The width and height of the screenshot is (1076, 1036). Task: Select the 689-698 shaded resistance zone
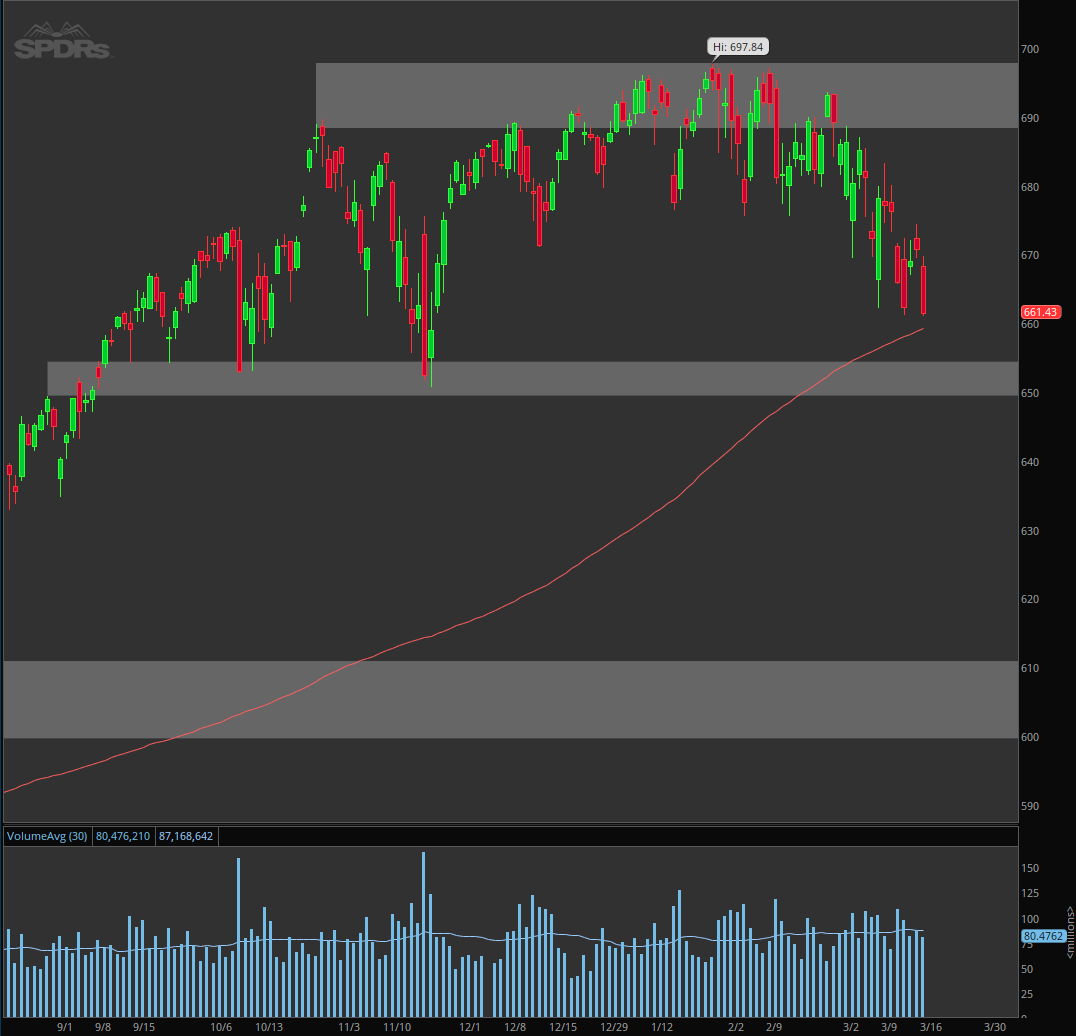coord(667,95)
